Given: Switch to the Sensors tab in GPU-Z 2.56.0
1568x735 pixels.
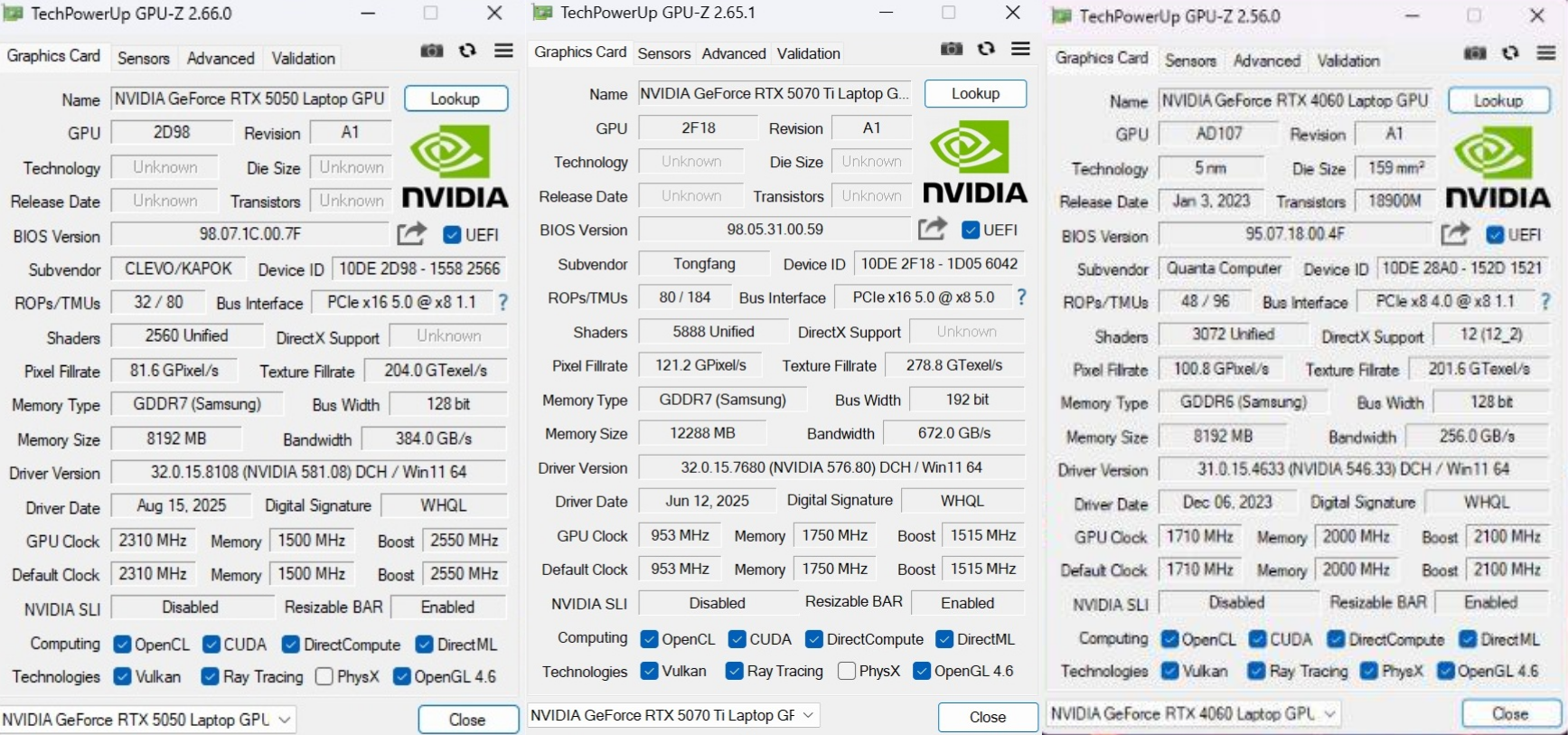Looking at the screenshot, I should [1190, 61].
